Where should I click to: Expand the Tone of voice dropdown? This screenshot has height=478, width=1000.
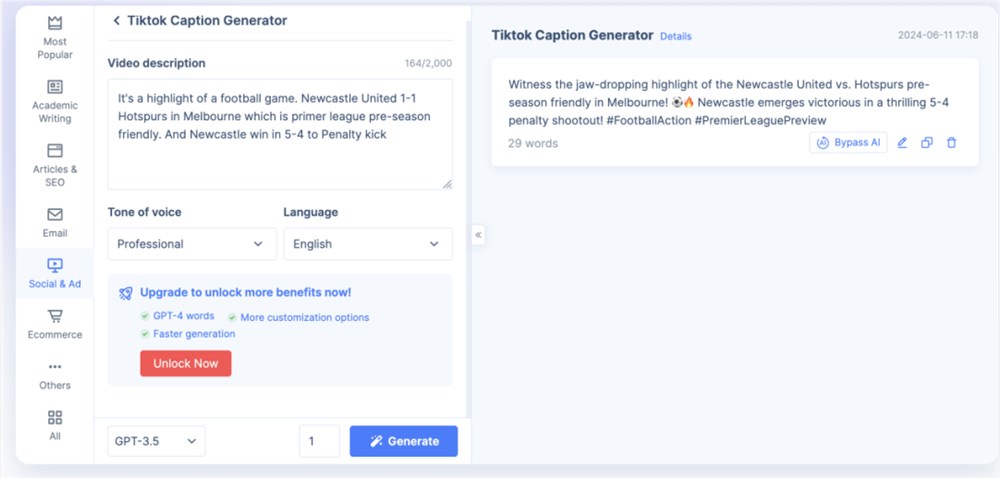190,244
